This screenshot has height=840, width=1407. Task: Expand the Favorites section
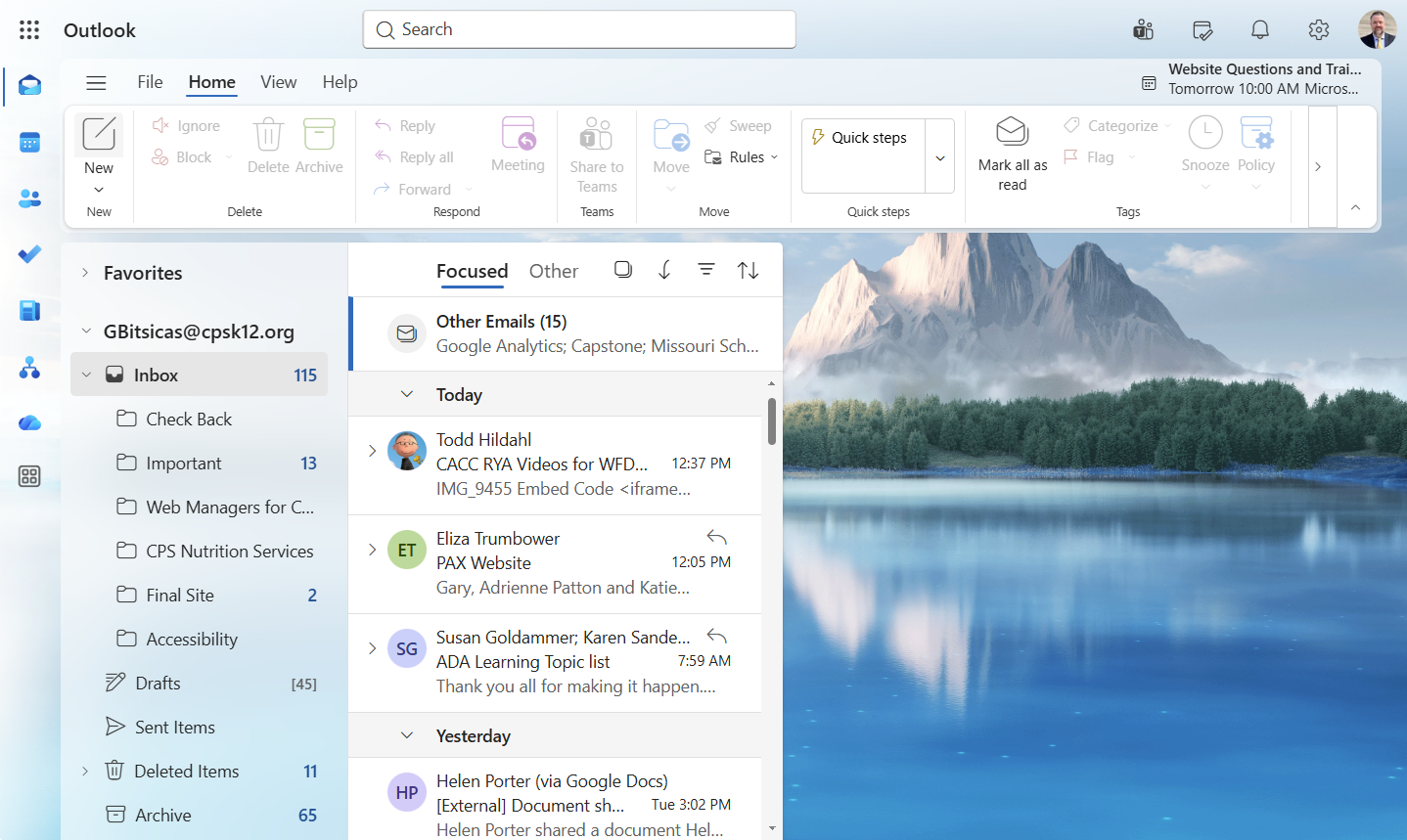(85, 273)
